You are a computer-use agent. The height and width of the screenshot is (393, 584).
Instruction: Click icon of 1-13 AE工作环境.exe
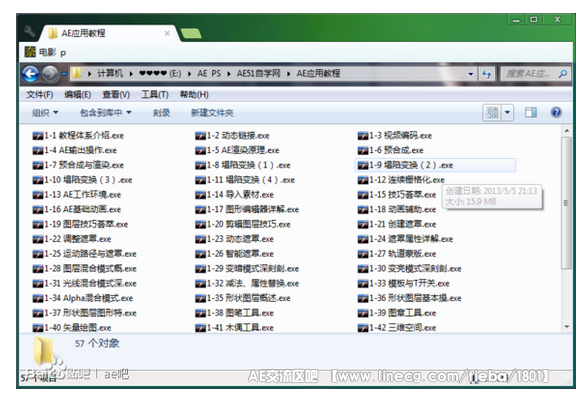click(x=38, y=195)
